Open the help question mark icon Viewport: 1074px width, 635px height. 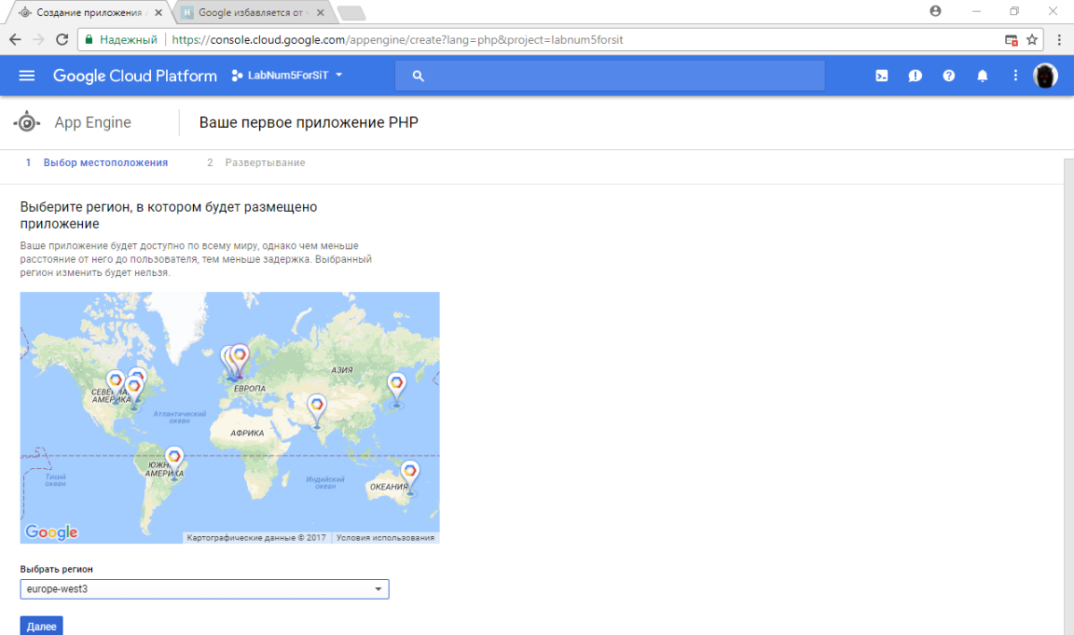(x=949, y=76)
